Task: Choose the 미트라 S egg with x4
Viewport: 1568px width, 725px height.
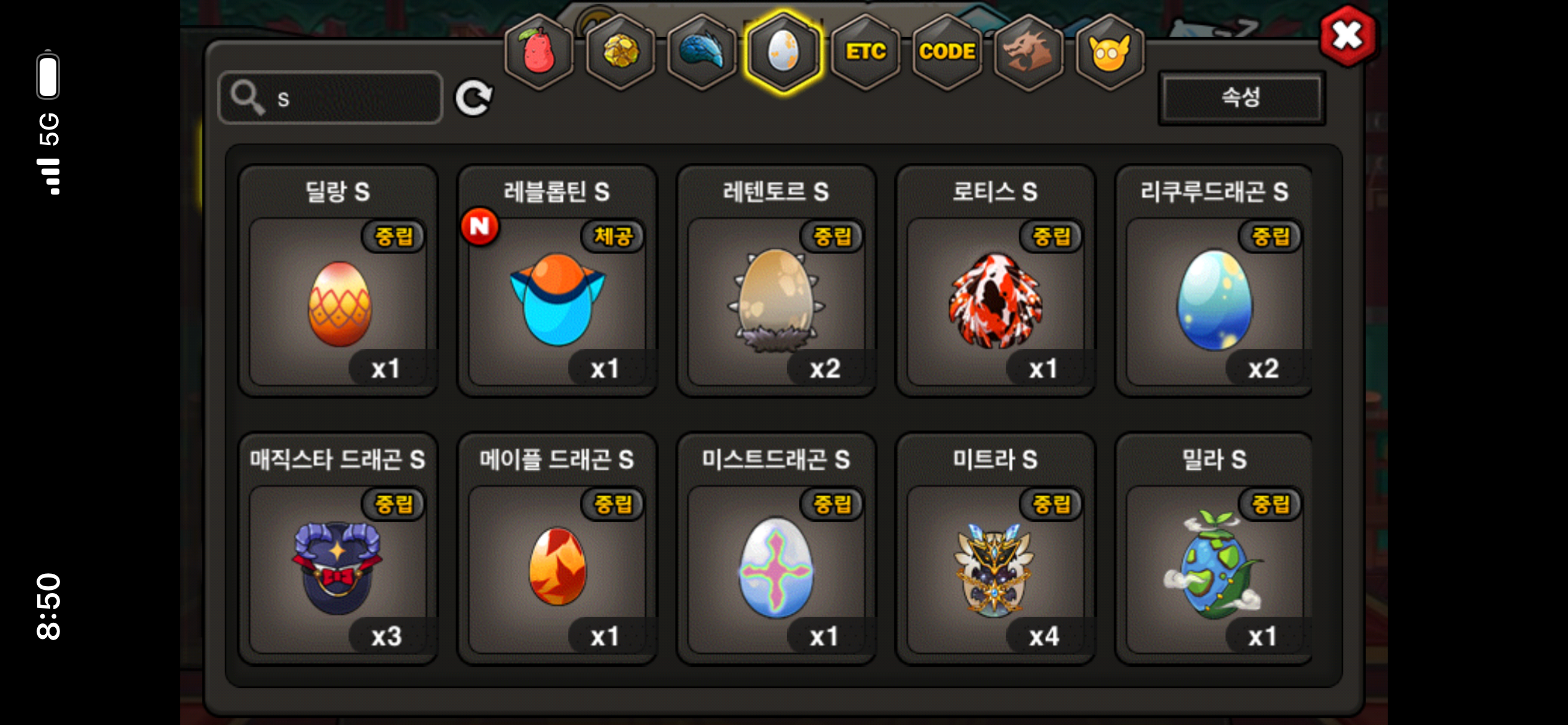Action: (x=996, y=548)
